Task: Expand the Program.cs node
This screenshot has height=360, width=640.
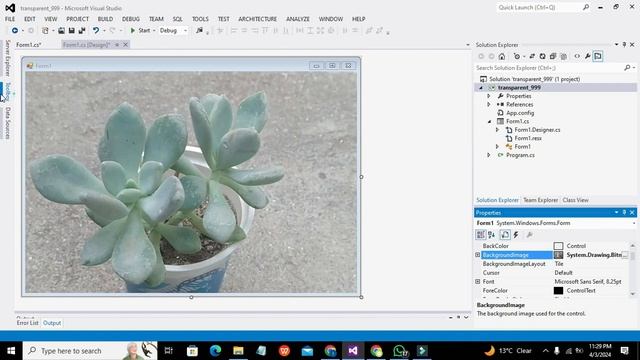Action: [x=489, y=155]
